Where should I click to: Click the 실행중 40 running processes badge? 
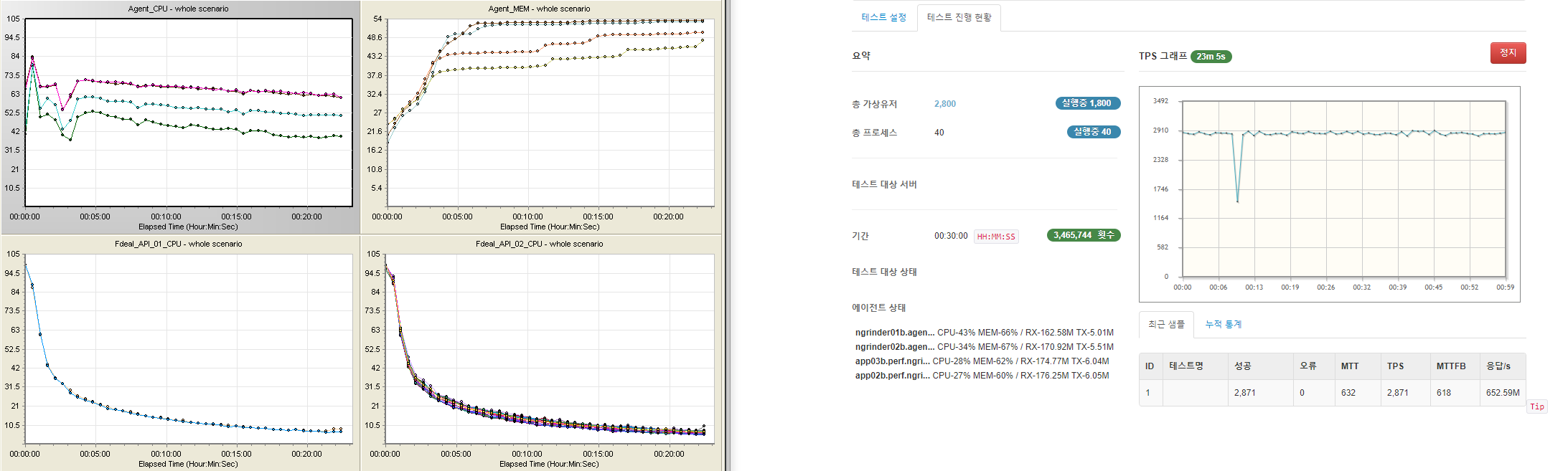(x=1093, y=132)
